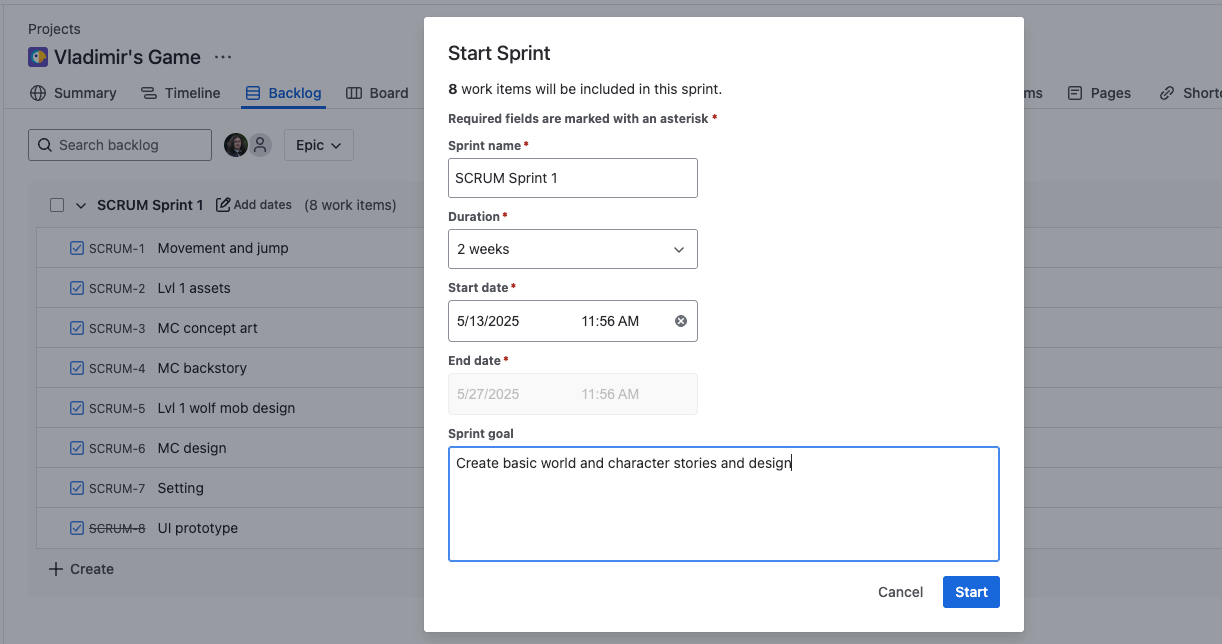Screen dimensions: 1222x644
Task: Switch to the Timeline tab
Action: 180,93
